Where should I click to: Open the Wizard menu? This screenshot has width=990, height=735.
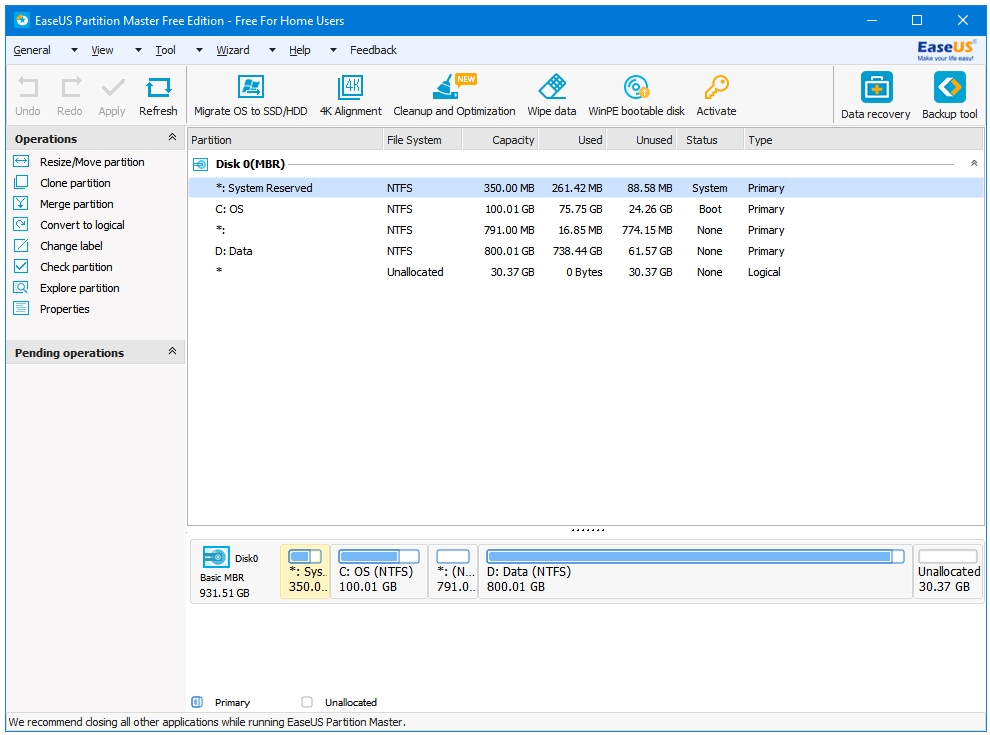[x=233, y=50]
